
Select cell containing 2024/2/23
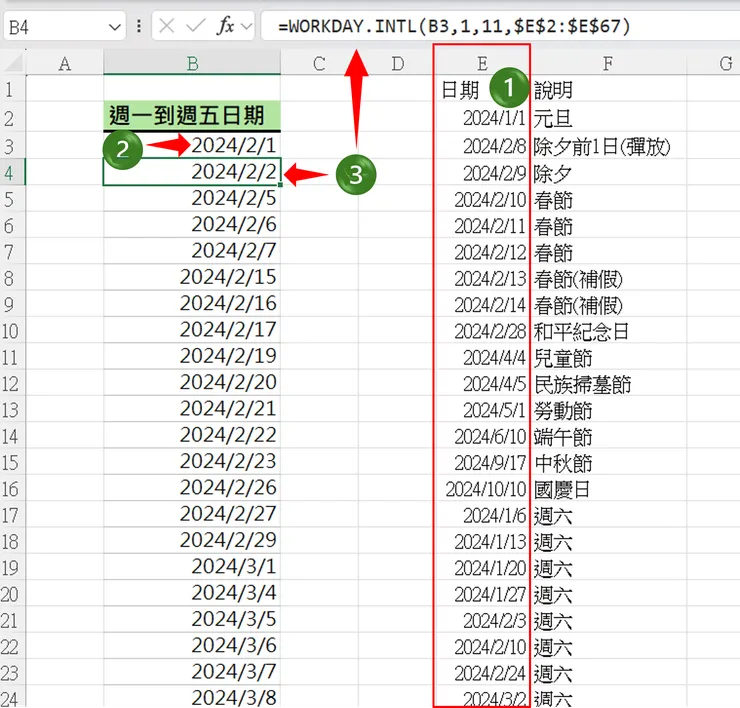(192, 461)
